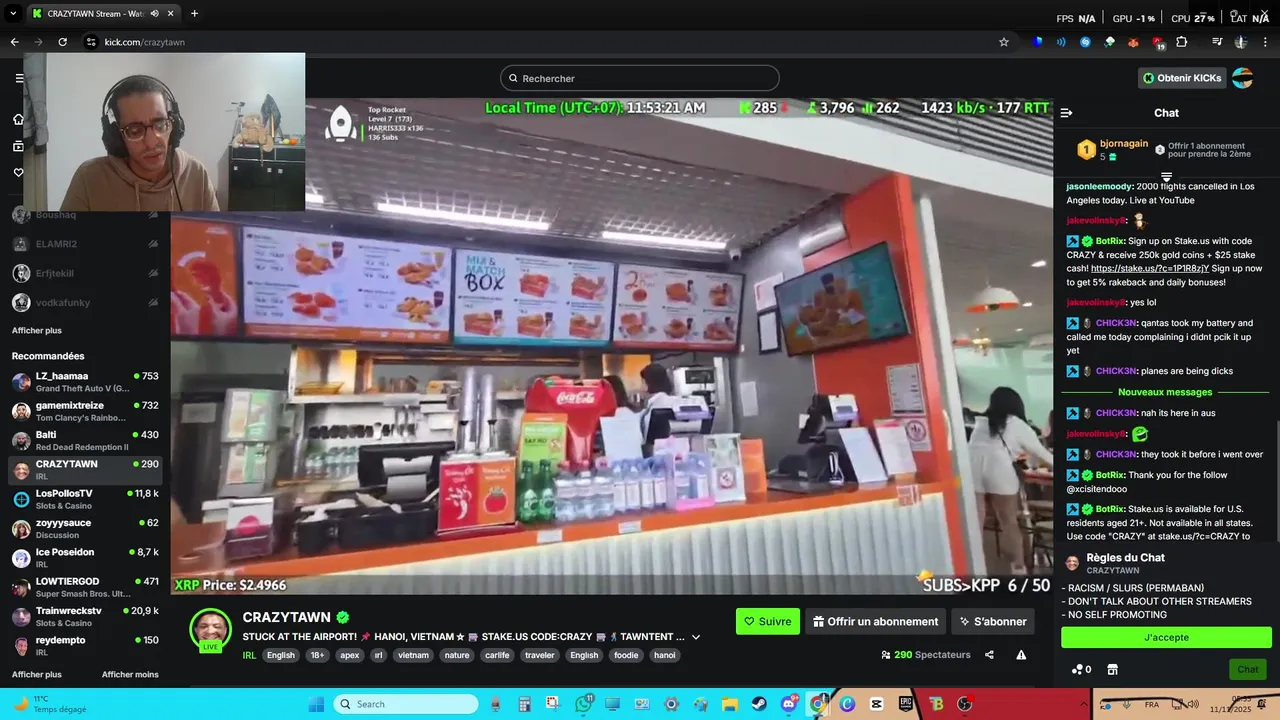Screen dimensions: 1280x720
Task: Click the Windows Start button
Action: point(316,704)
